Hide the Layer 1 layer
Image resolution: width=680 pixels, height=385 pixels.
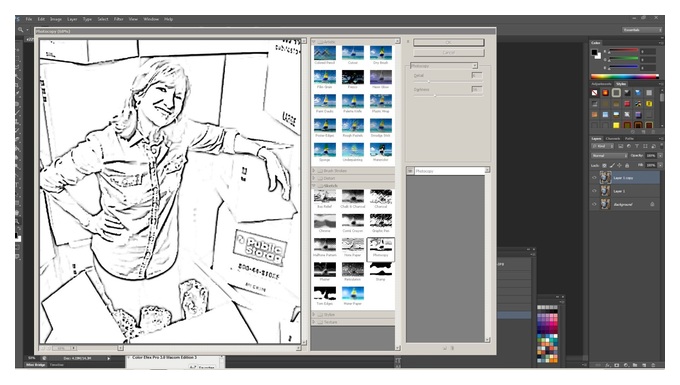pyautogui.click(x=594, y=191)
